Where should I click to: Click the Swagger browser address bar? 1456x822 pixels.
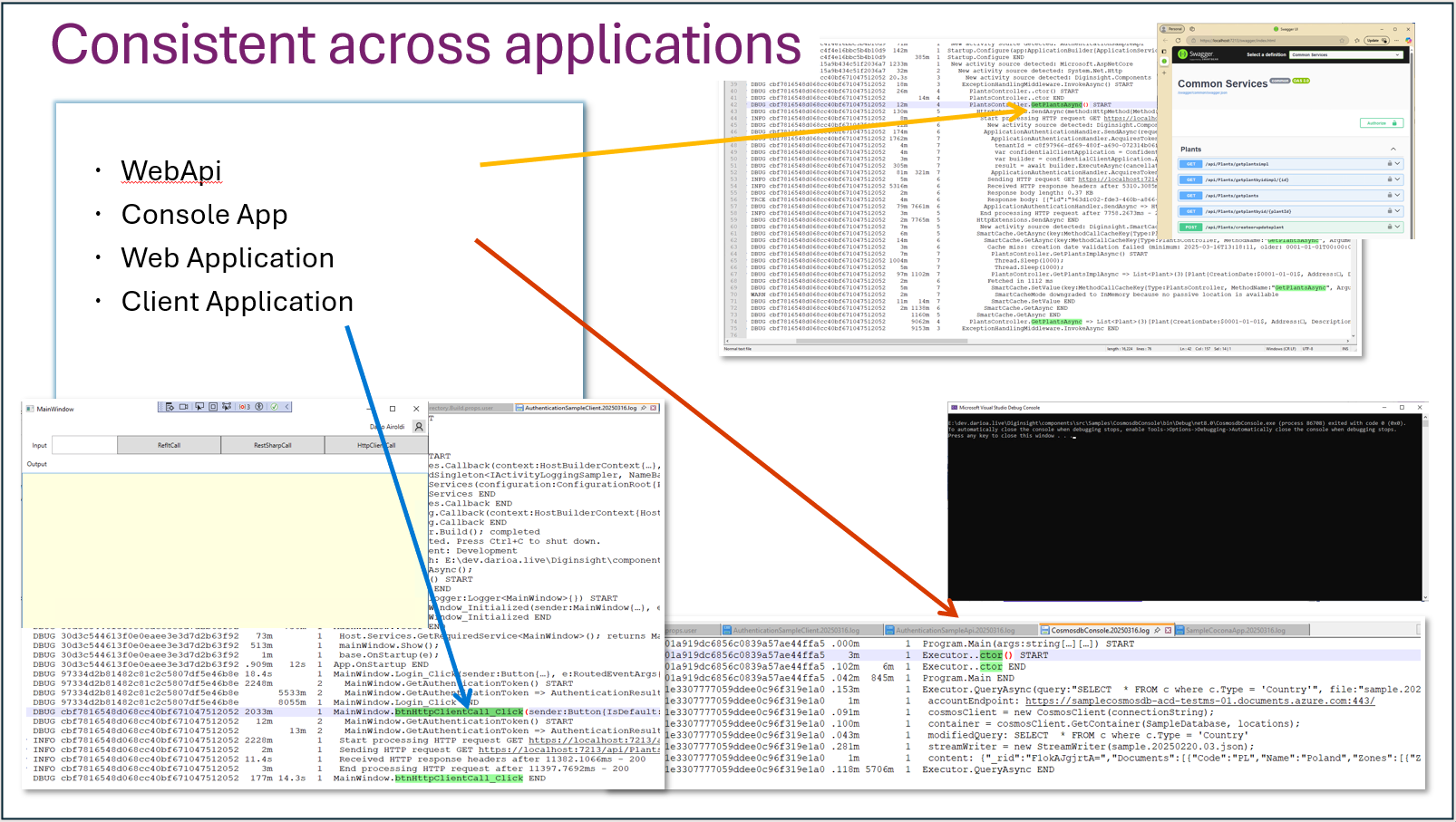click(1267, 41)
